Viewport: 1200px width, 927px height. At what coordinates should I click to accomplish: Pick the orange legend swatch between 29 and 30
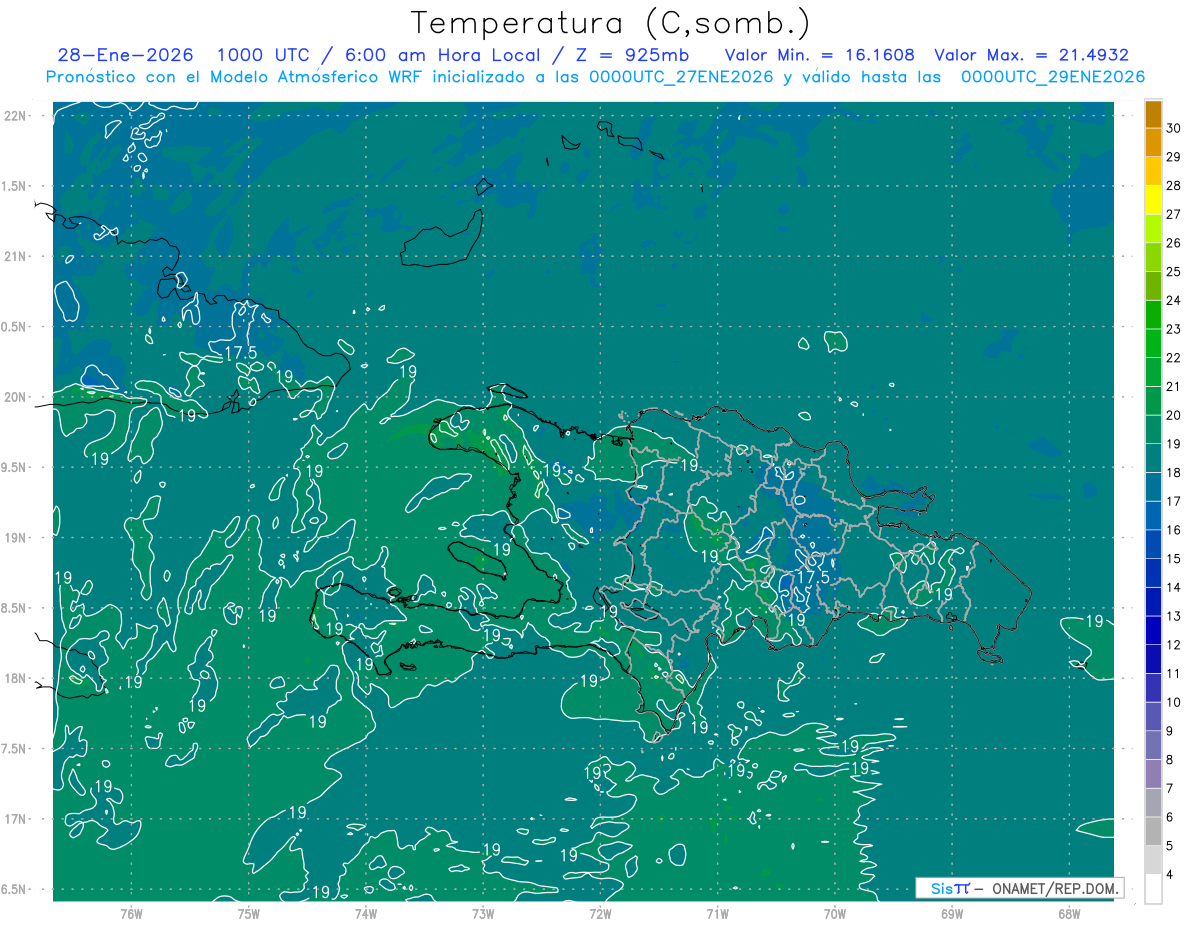coord(1153,143)
